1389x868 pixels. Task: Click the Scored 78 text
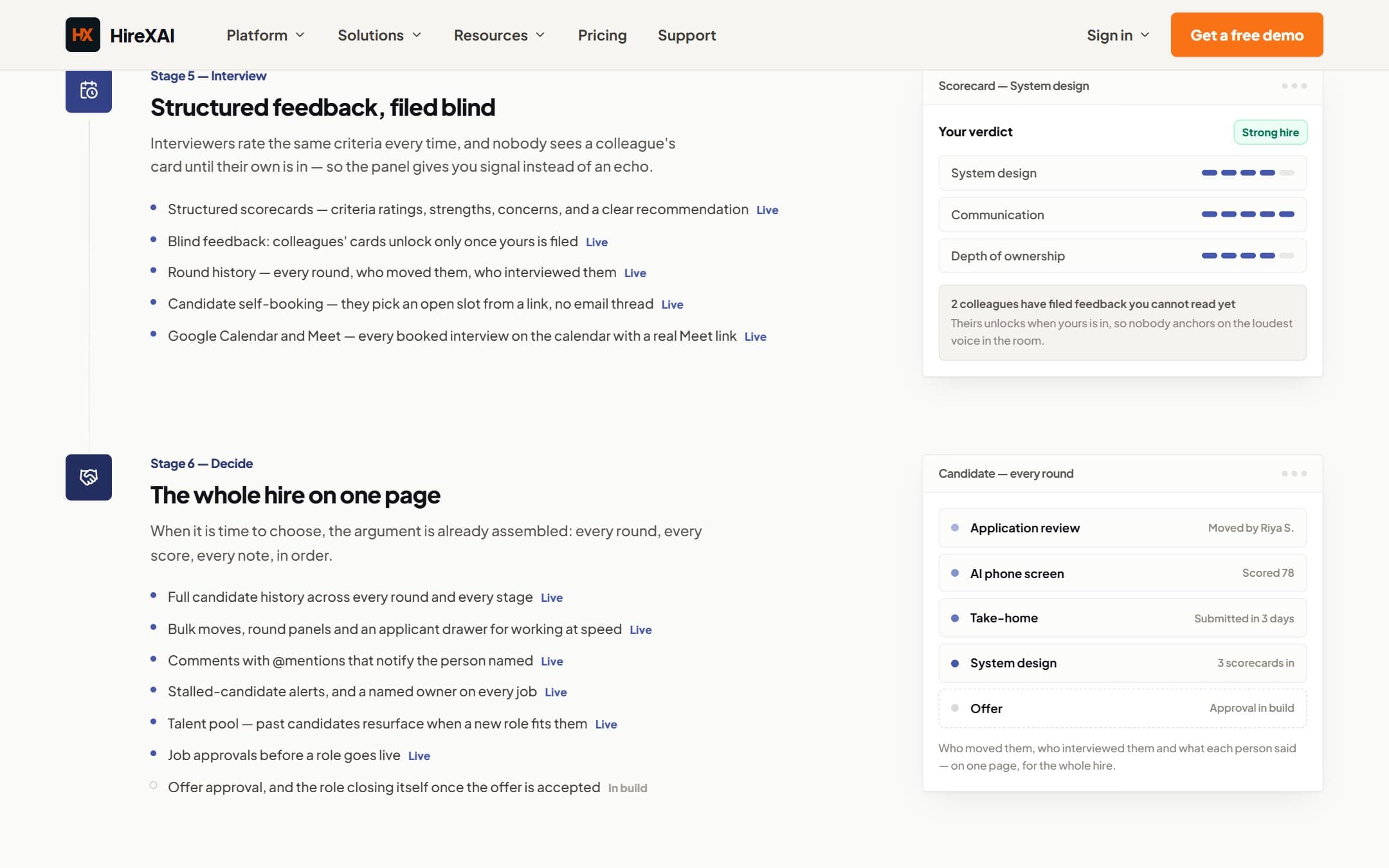click(x=1267, y=573)
